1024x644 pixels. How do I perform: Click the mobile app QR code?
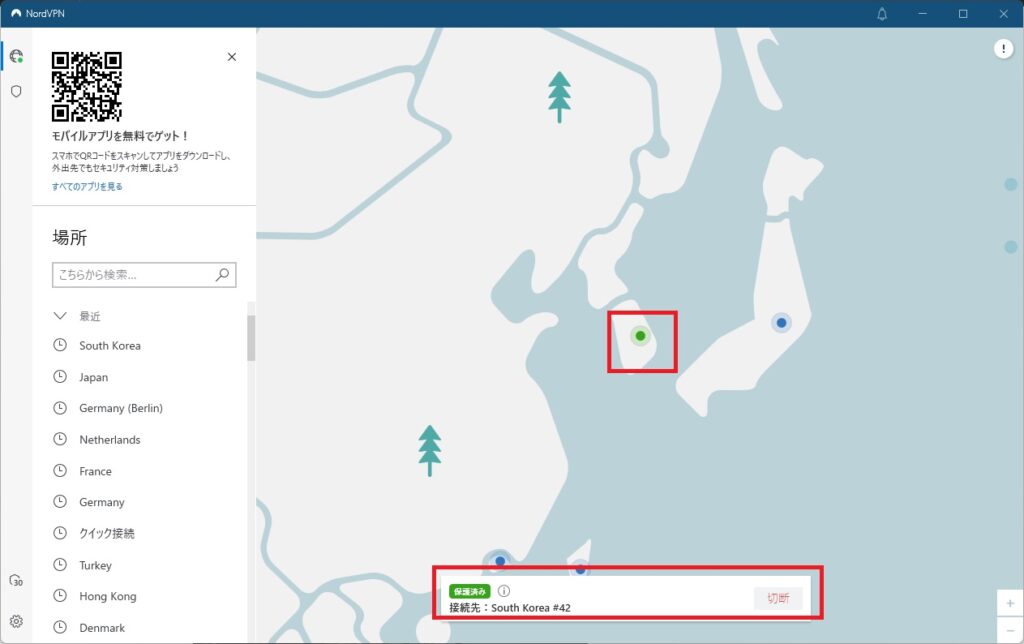(x=87, y=87)
